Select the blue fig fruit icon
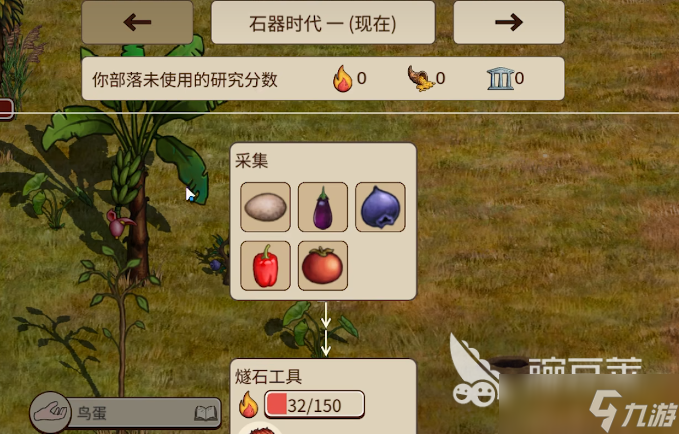The width and height of the screenshot is (679, 434). pos(380,207)
